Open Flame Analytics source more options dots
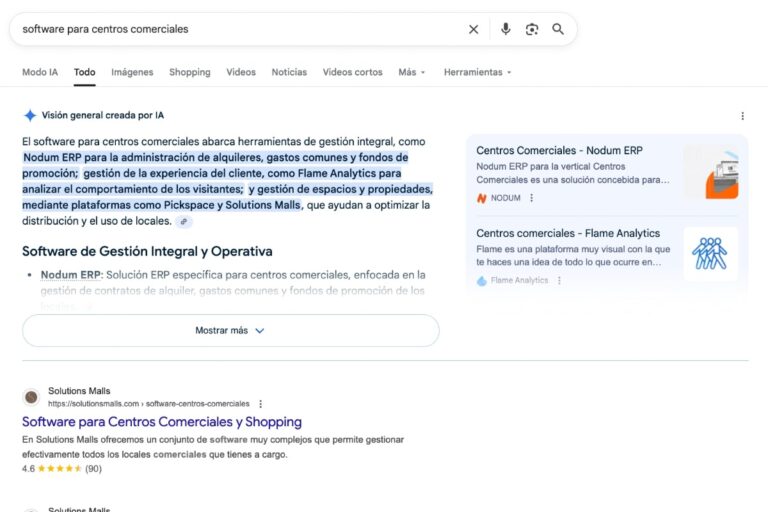Viewport: 768px width, 512px height. 559,280
